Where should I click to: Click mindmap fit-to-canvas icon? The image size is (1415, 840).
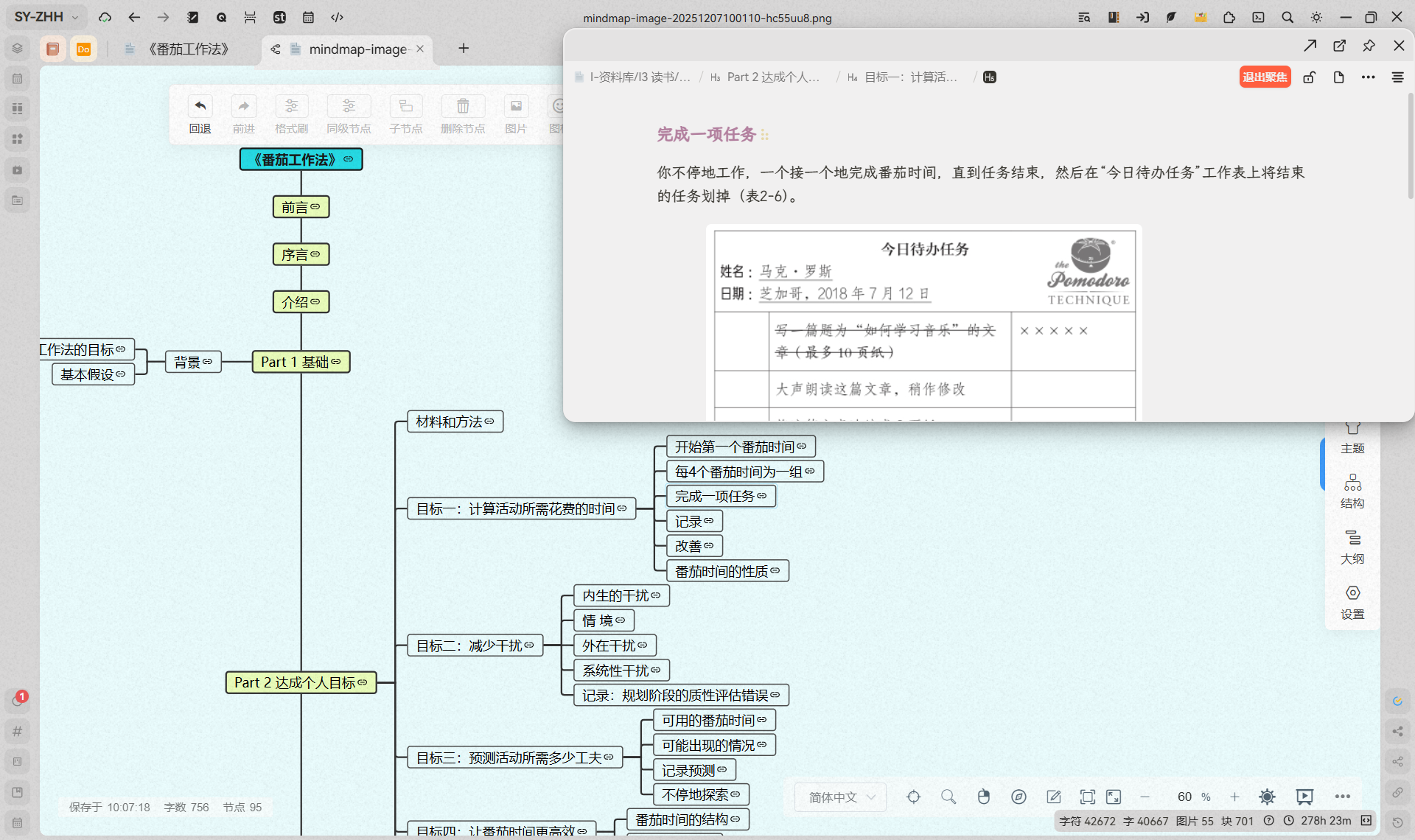coord(1087,797)
